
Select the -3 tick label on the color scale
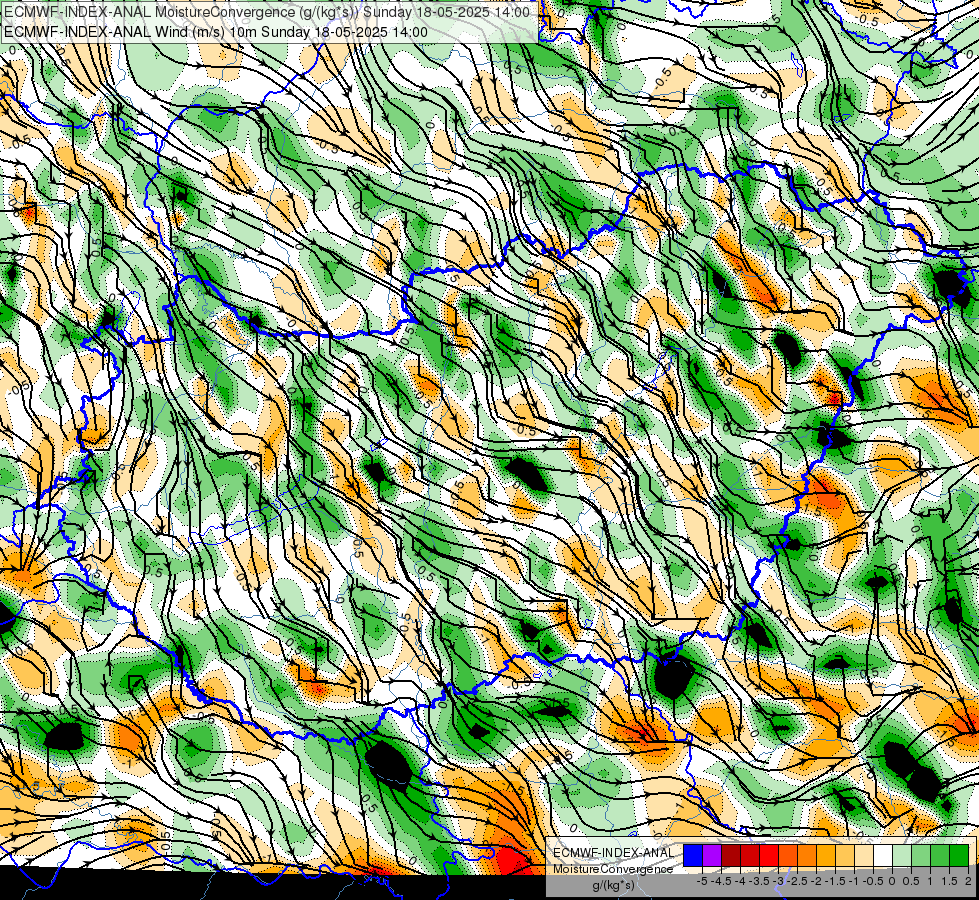click(778, 881)
